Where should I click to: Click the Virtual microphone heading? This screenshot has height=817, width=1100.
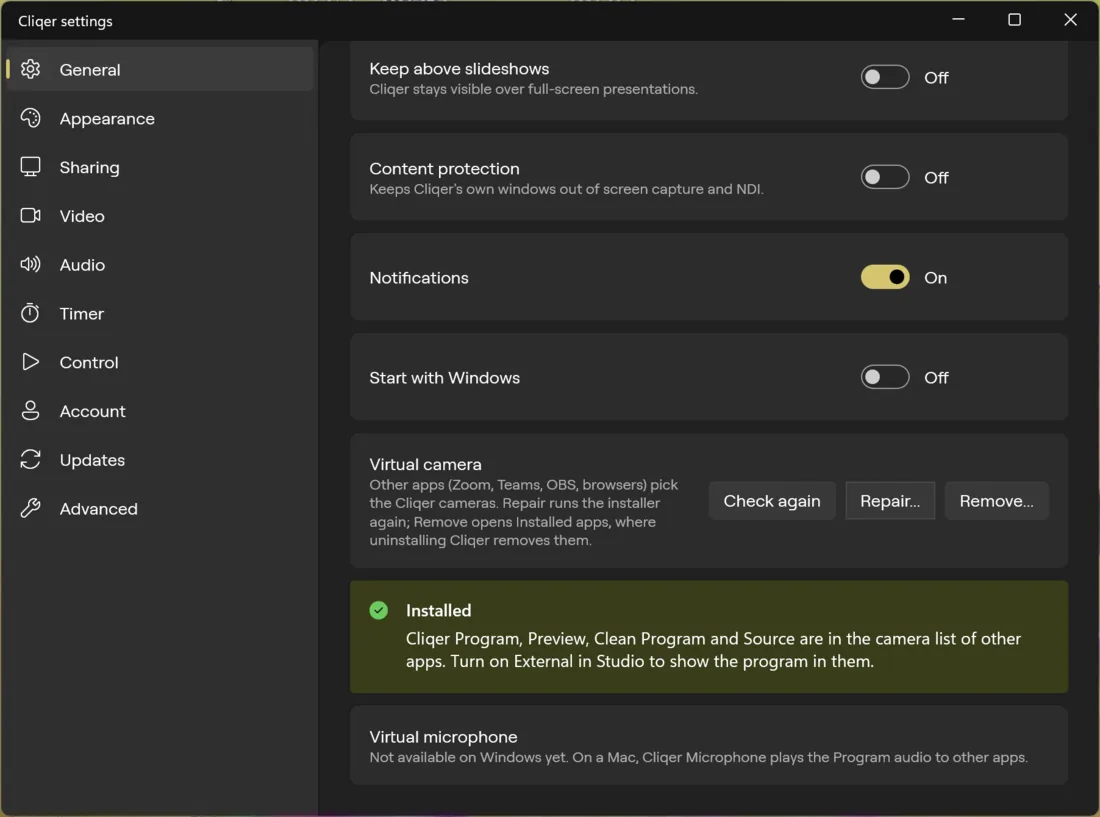pyautogui.click(x=443, y=736)
